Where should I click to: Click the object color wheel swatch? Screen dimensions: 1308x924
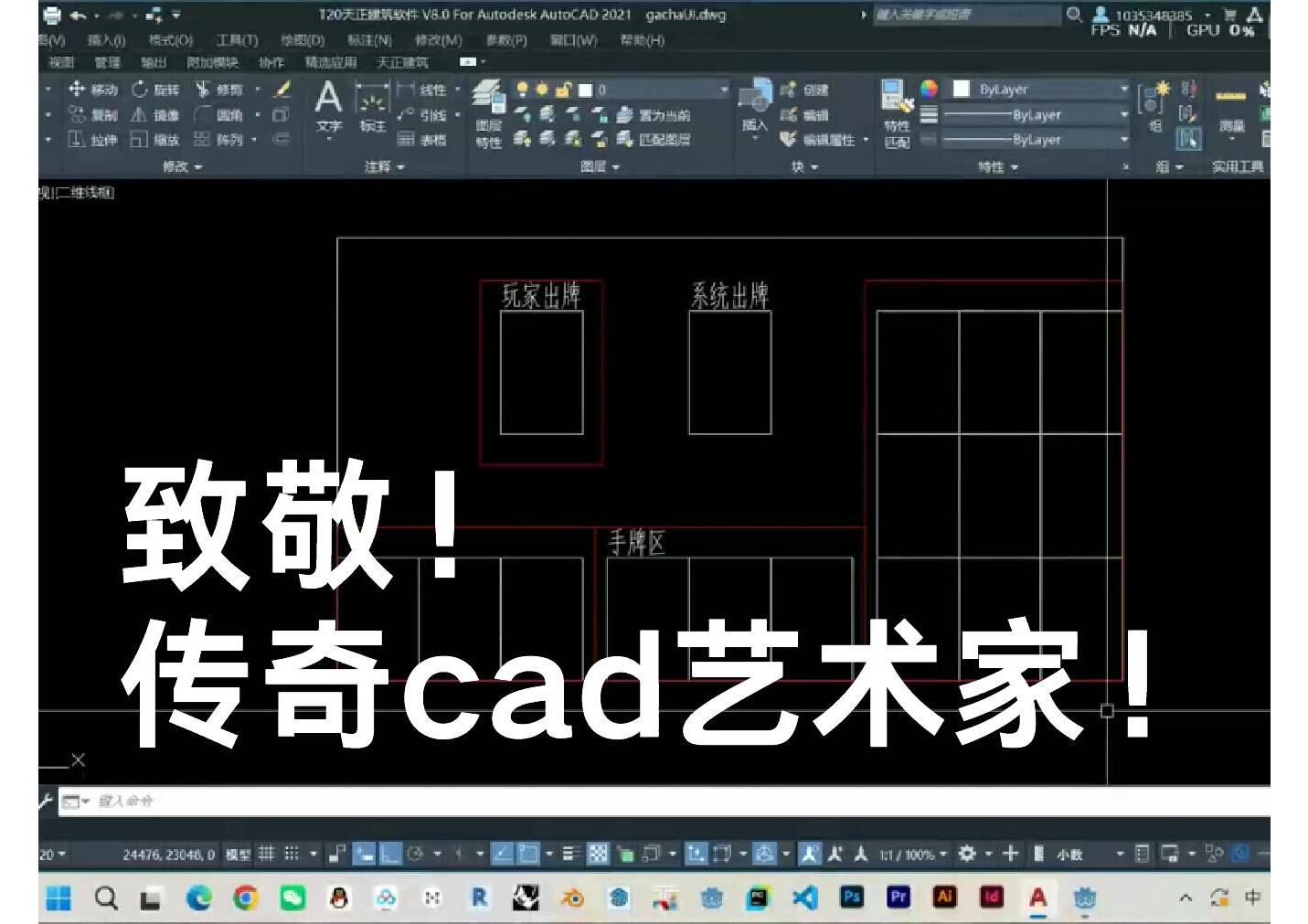(x=929, y=90)
